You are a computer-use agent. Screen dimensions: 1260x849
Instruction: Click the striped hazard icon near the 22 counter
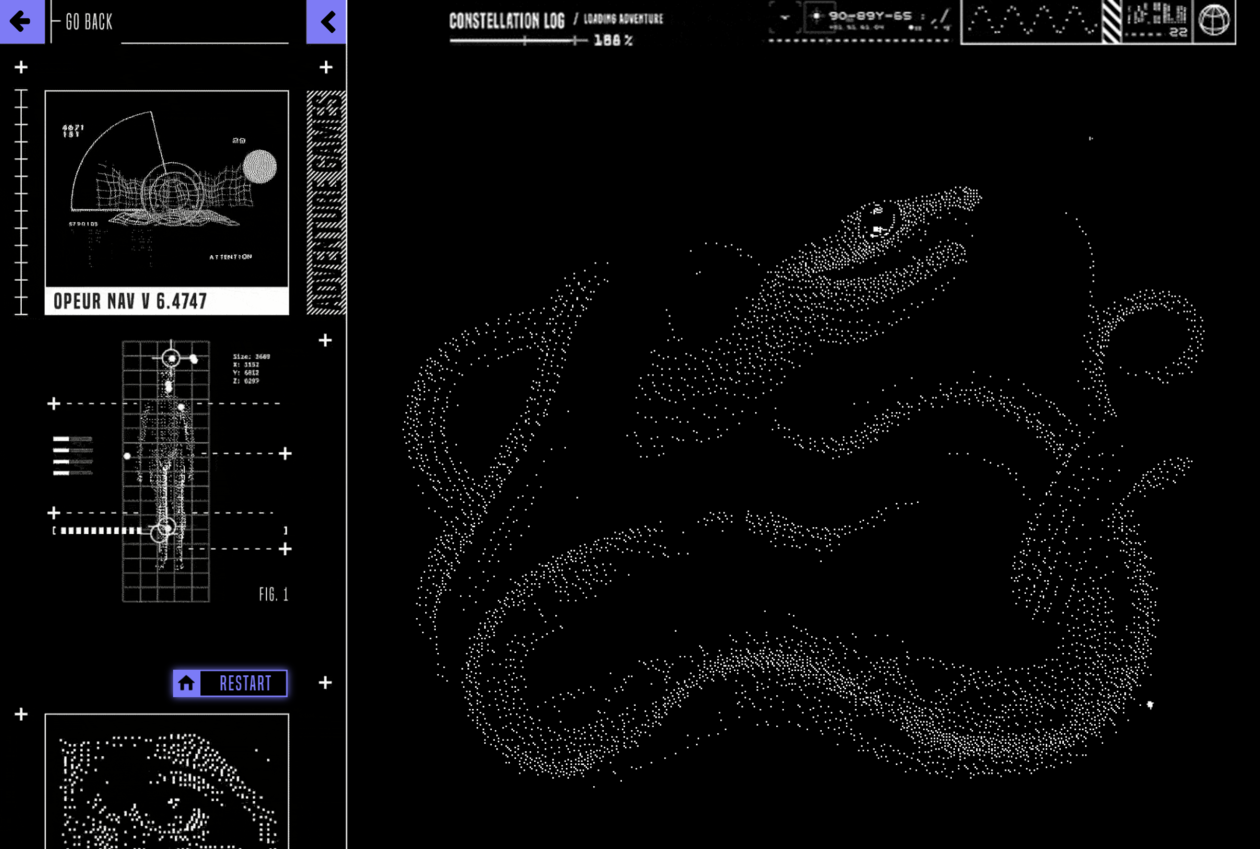[x=1110, y=21]
